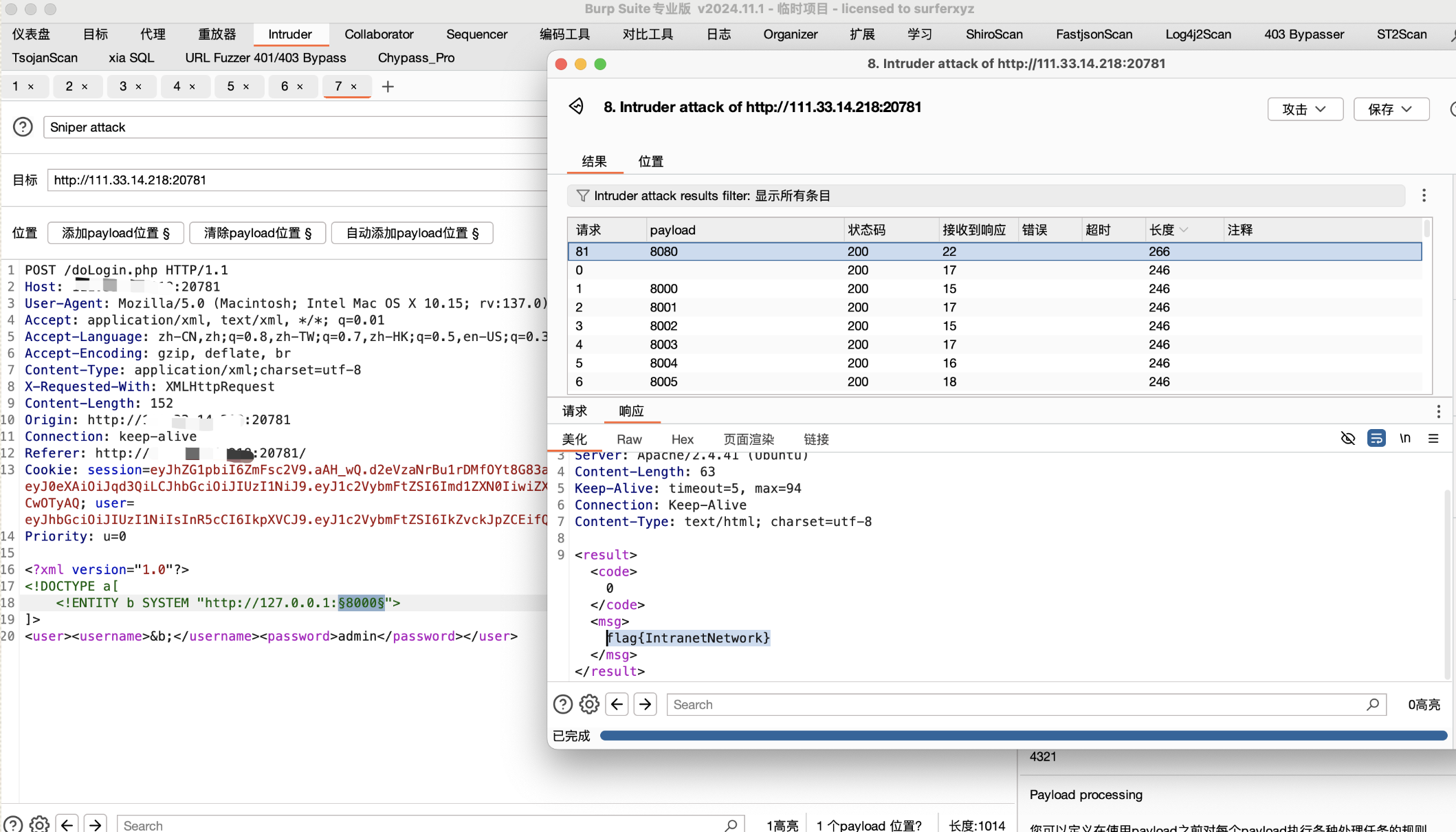The image size is (1456, 832).
Task: Go to previous search match in response
Action: tap(617, 704)
